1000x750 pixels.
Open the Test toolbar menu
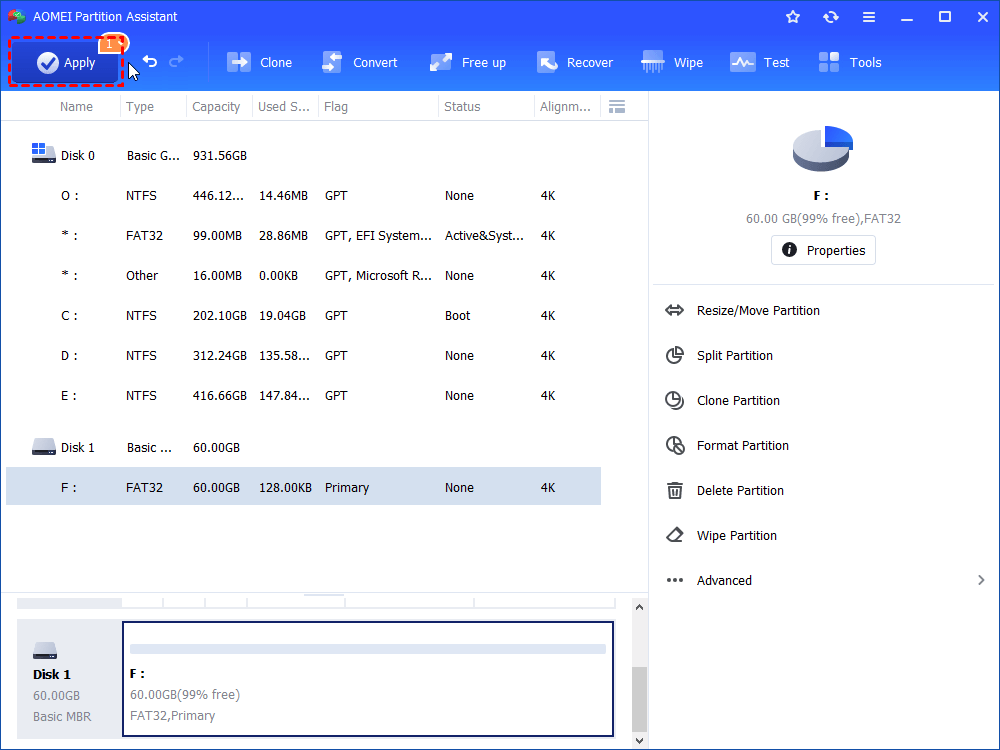[760, 63]
